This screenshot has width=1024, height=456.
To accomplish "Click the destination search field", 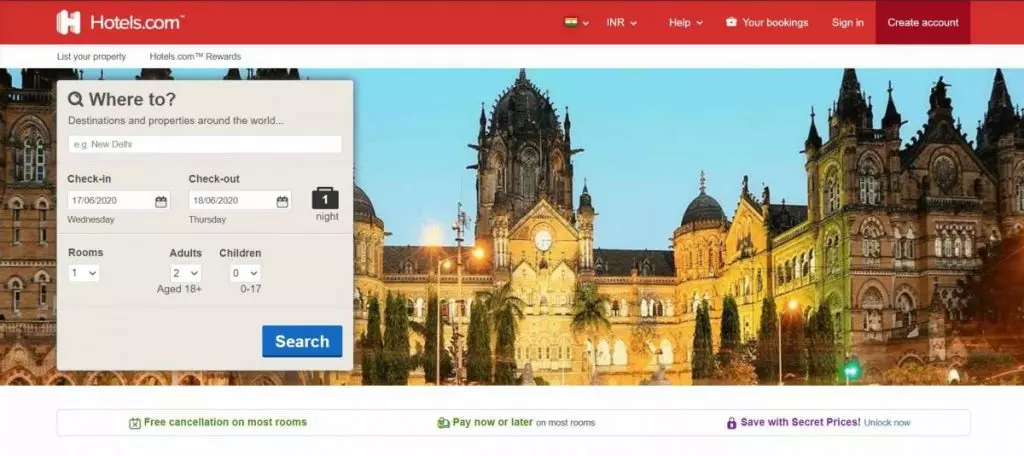I will (205, 144).
